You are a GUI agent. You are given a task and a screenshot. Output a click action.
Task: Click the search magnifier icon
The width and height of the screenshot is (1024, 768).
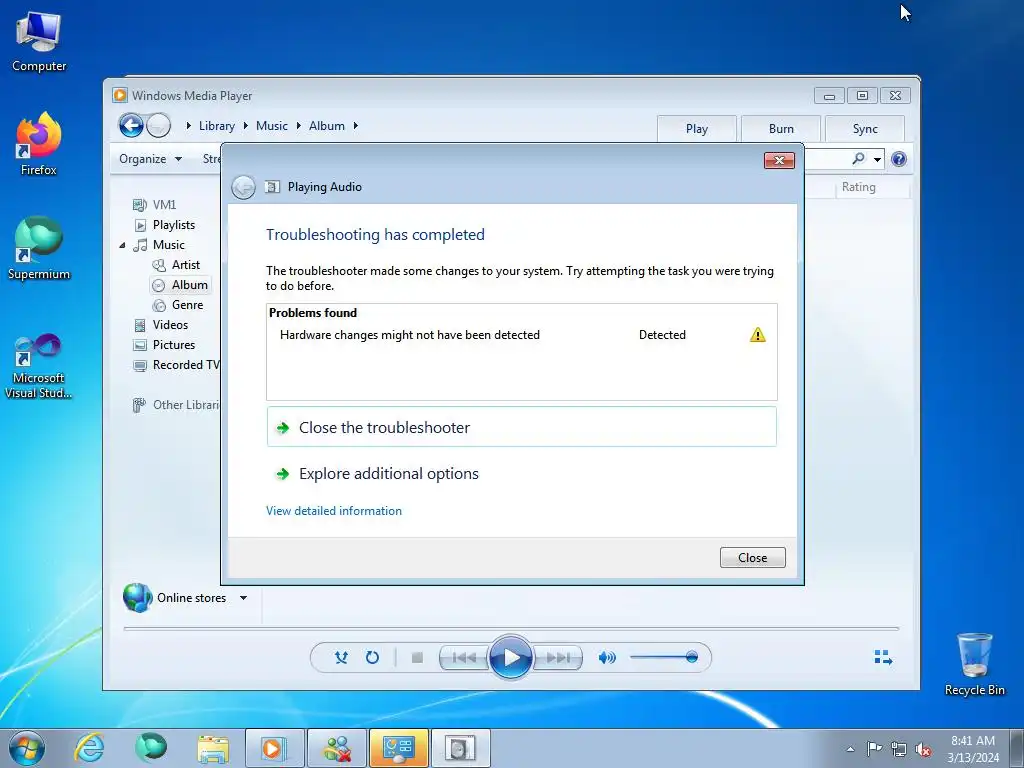click(858, 159)
